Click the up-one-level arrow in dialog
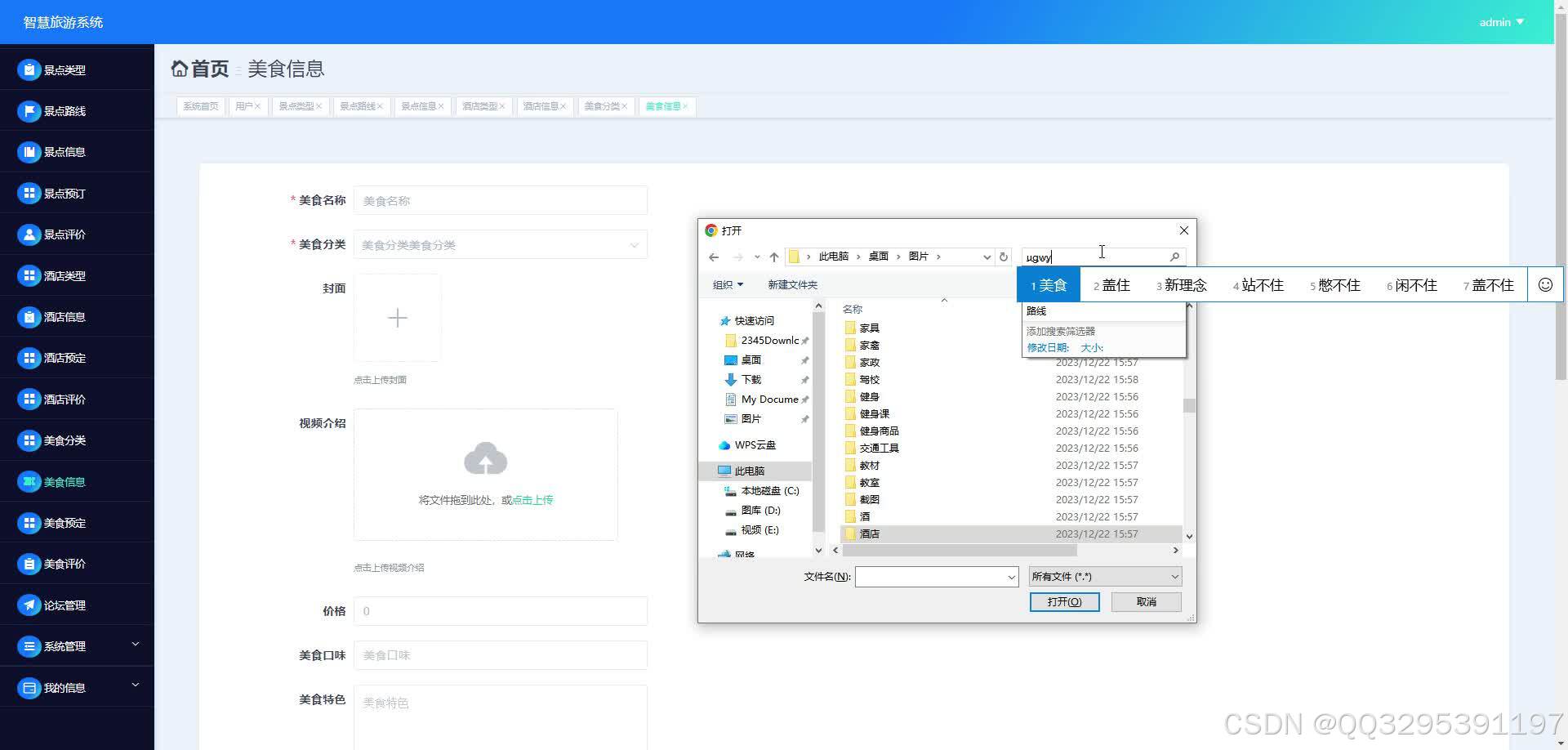 click(774, 257)
